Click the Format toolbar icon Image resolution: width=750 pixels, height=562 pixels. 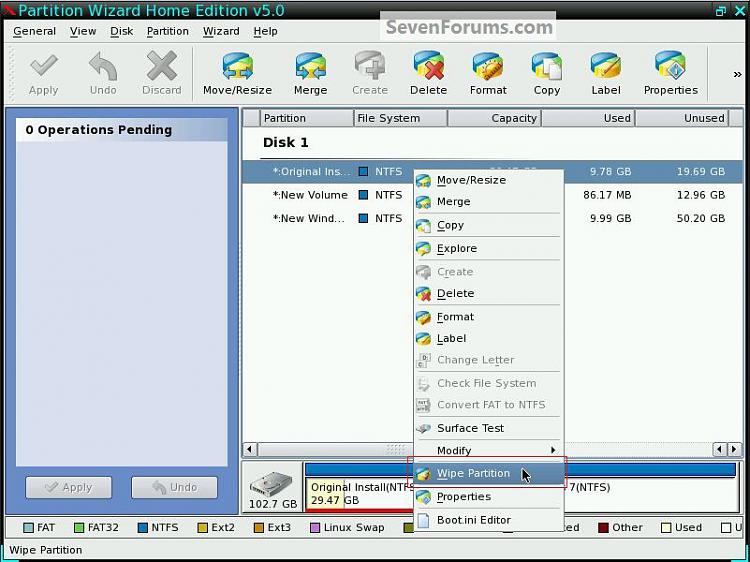(x=487, y=66)
